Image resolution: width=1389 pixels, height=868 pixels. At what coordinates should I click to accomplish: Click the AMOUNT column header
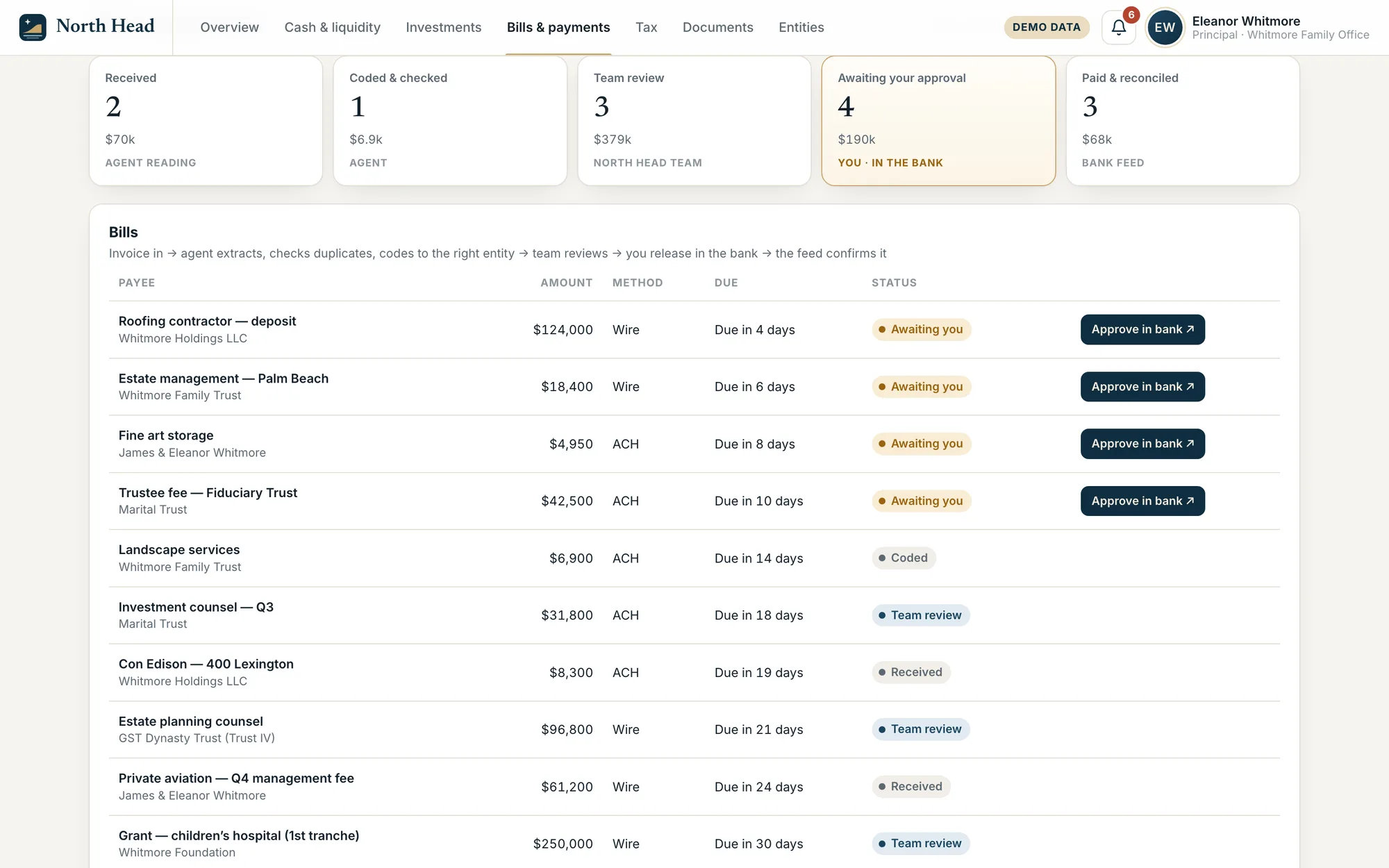click(566, 283)
